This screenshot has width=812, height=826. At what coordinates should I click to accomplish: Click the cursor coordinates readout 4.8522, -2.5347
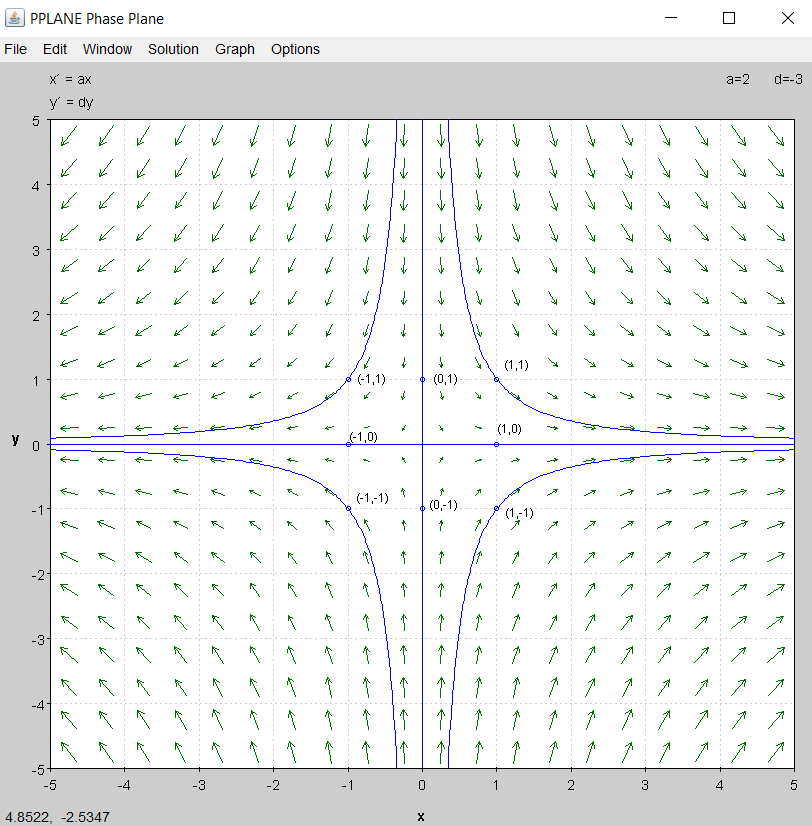(x=57, y=817)
